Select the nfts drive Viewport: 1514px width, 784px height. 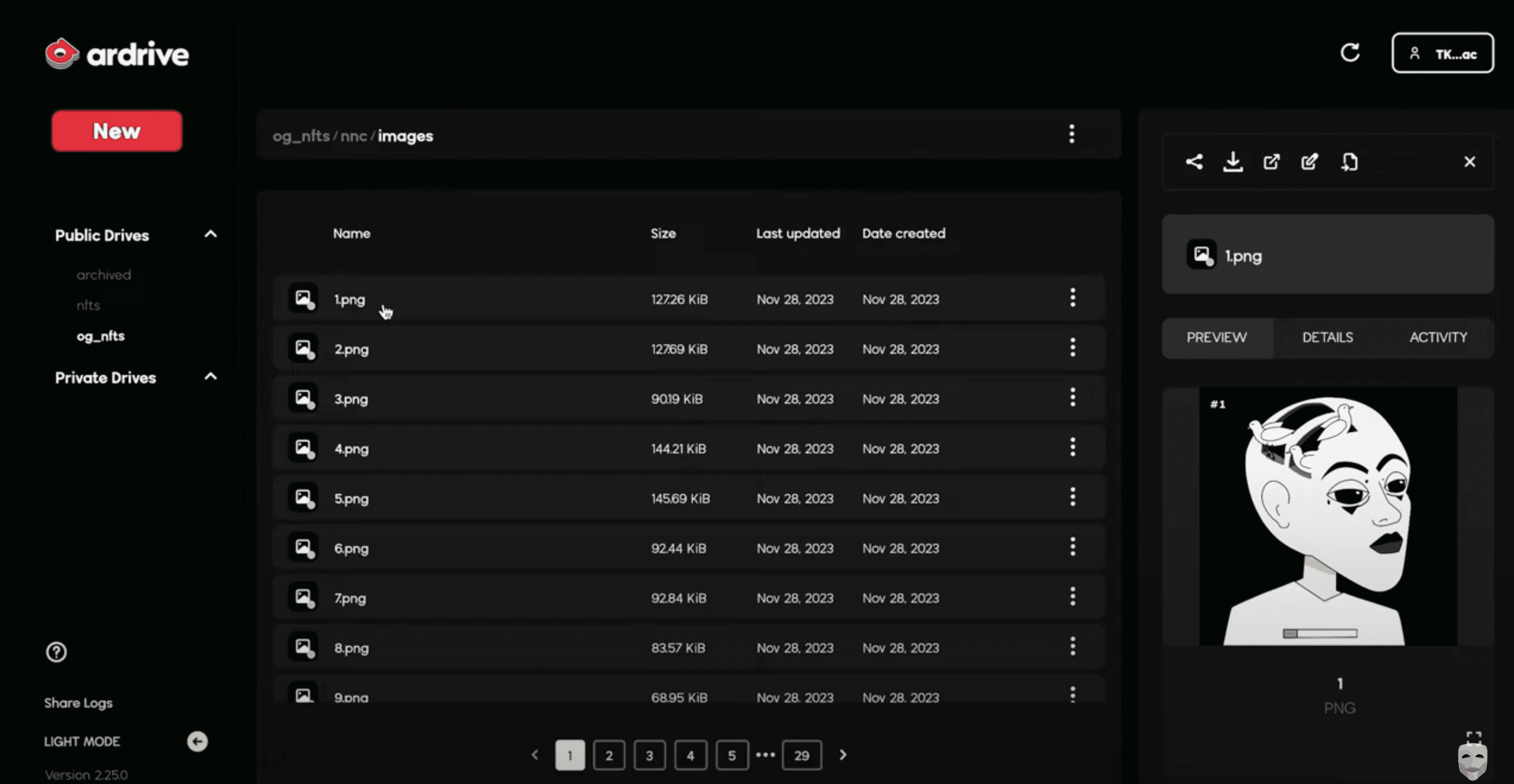pyautogui.click(x=88, y=305)
